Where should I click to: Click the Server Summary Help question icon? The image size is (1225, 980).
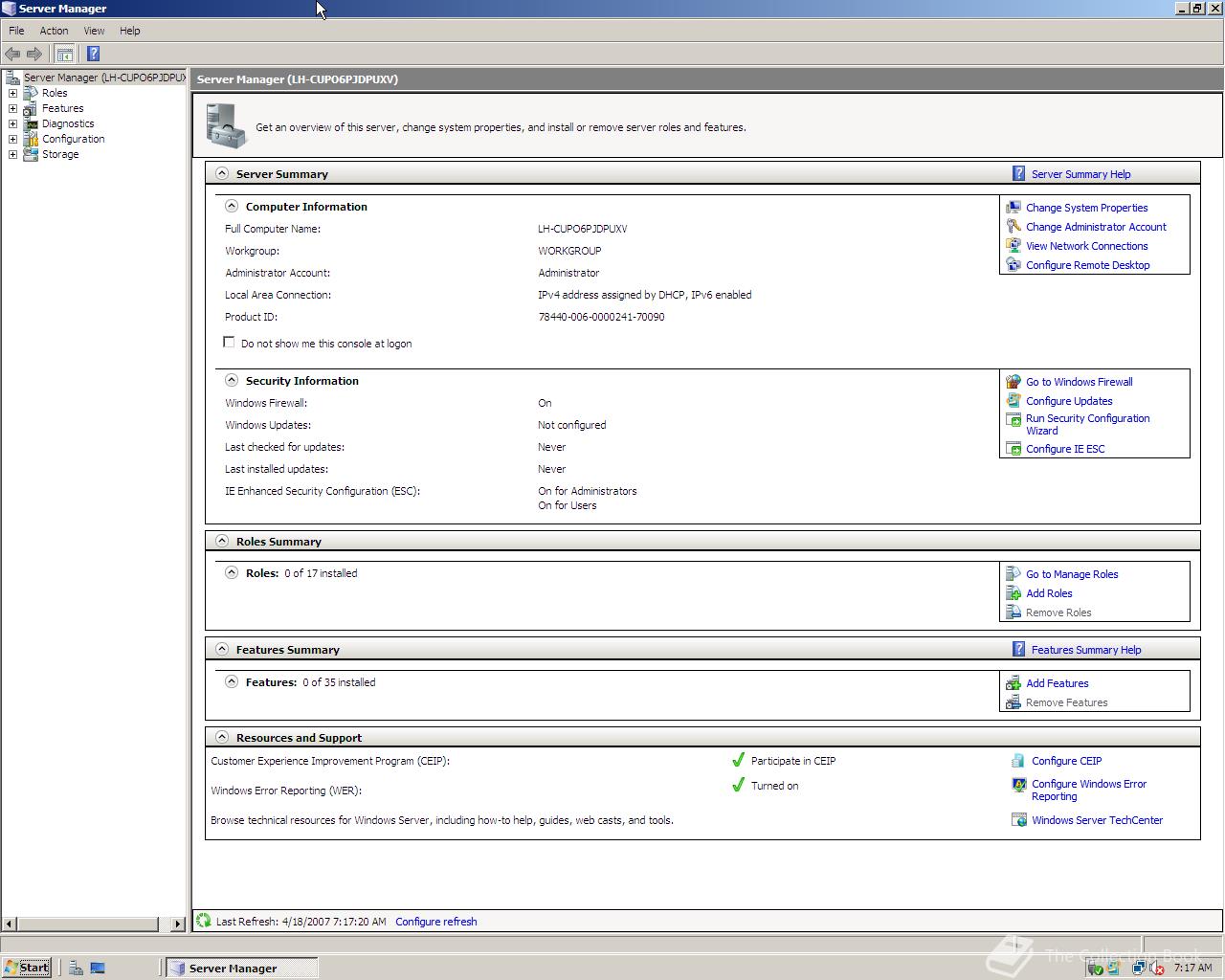coord(1019,173)
